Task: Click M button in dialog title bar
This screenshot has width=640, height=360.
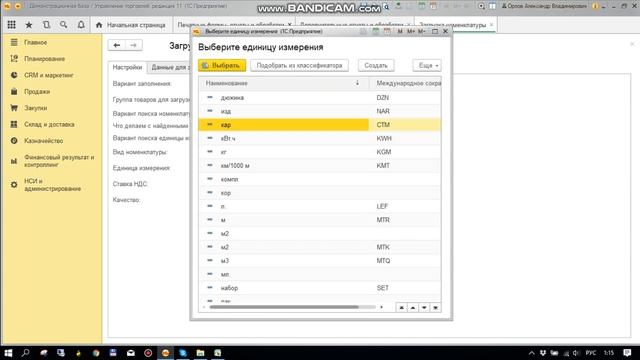Action: pyautogui.click(x=400, y=31)
